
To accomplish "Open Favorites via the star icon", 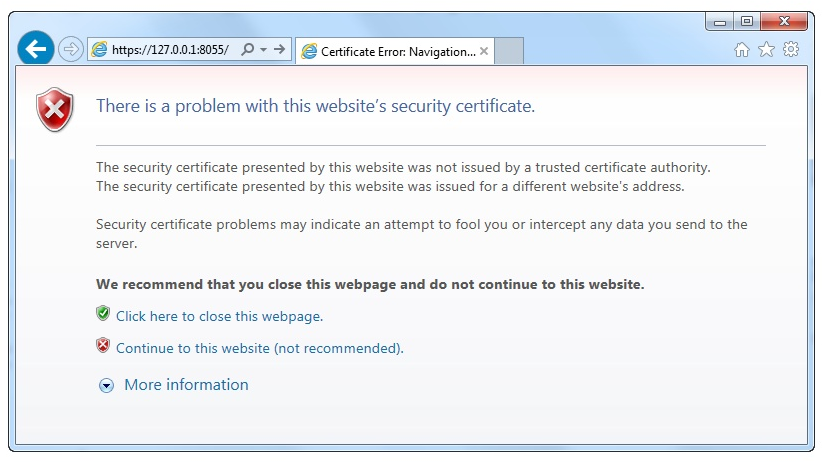I will 766,50.
